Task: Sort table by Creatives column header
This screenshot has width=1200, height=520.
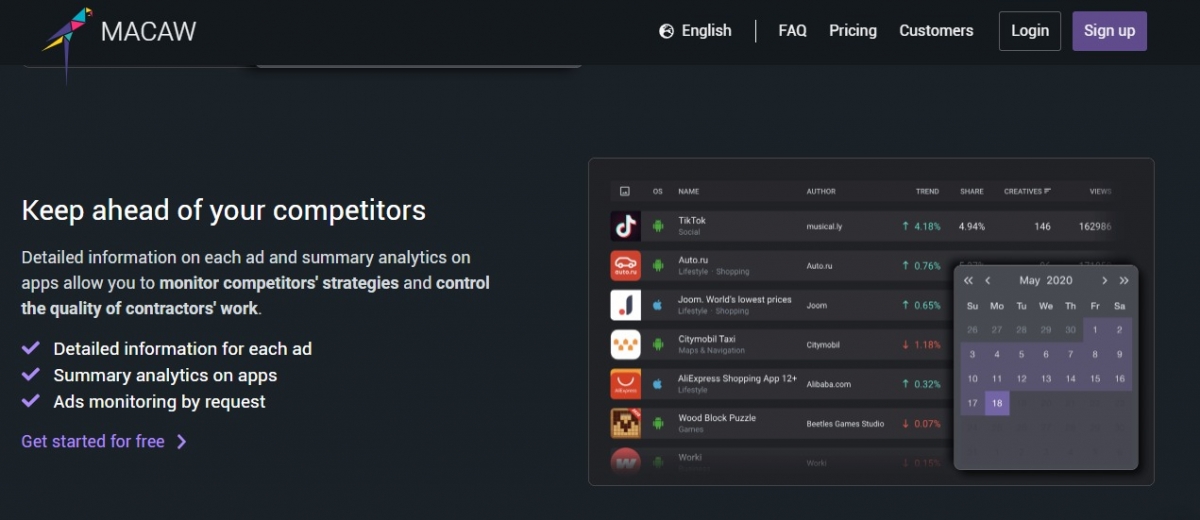Action: tap(1027, 191)
